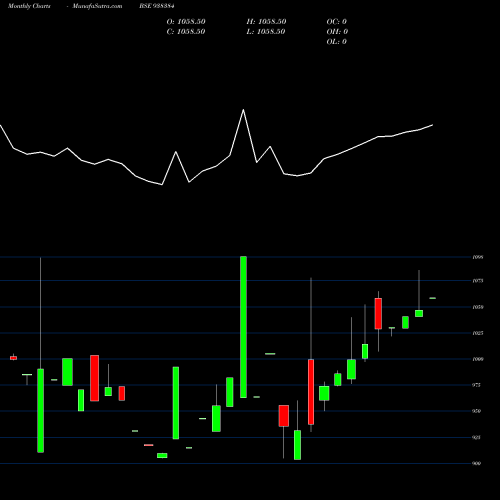Image resolution: width=500 pixels, height=500 pixels.
Task: Click the 'MunafaSutra.com' label
Action: 97,6
